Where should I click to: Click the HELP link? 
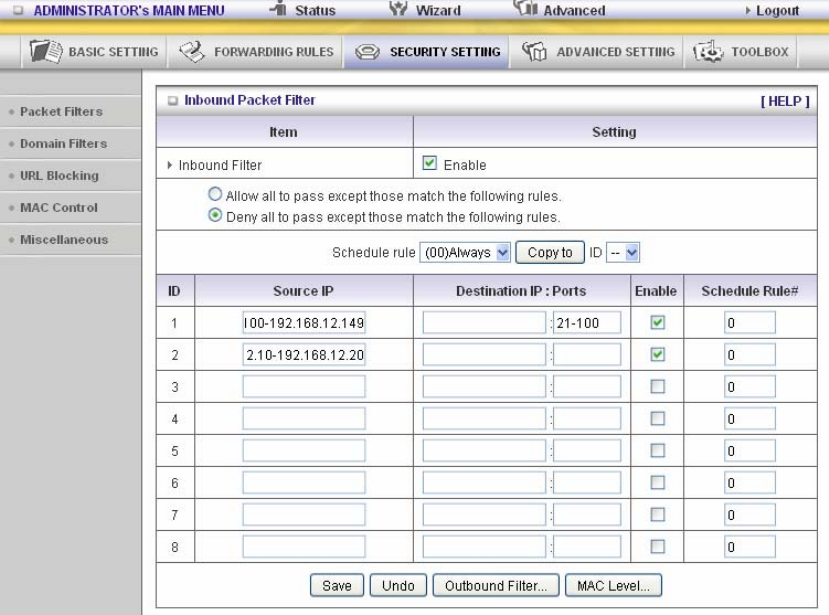pyautogui.click(x=785, y=101)
